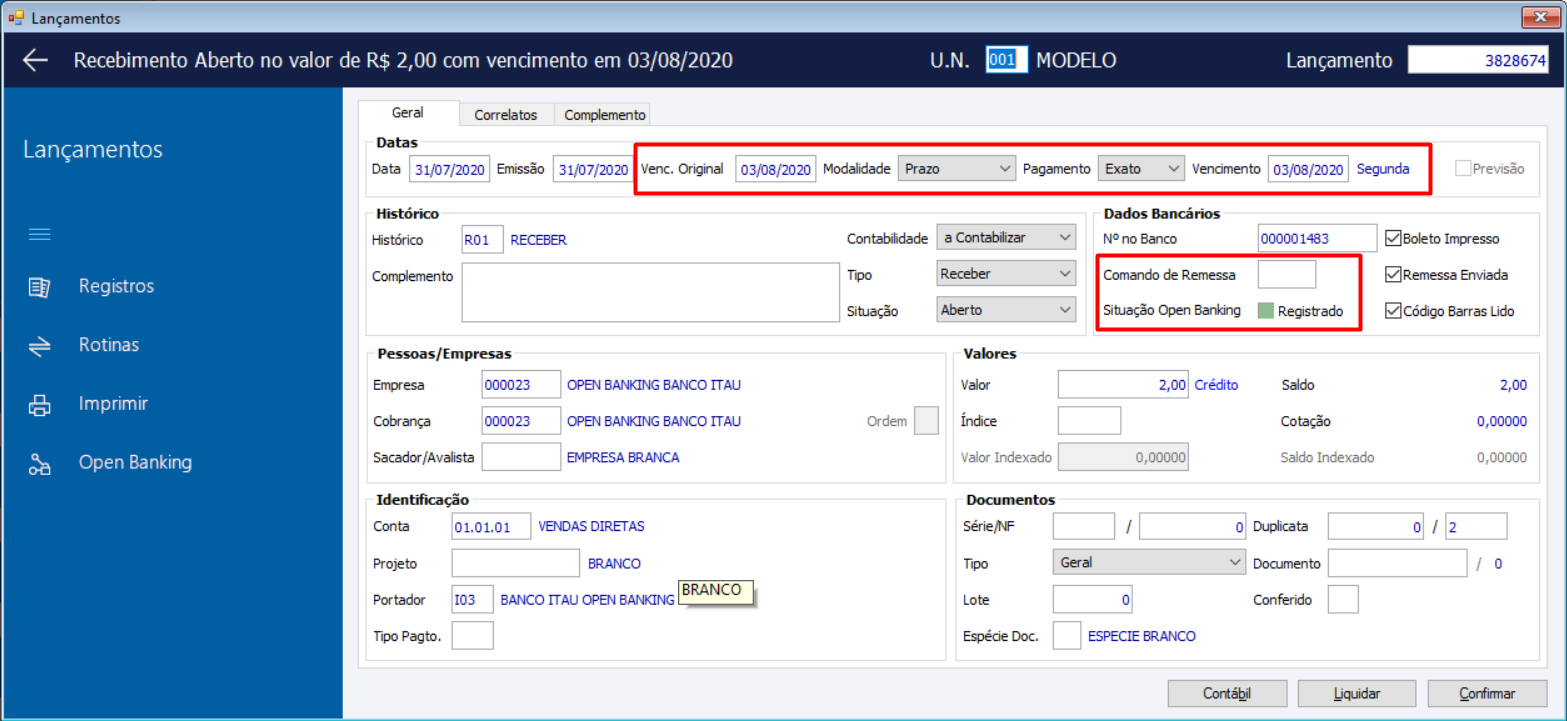This screenshot has width=1567, height=721.
Task: Click the EMPRESA BRANCA text
Action: [623, 457]
